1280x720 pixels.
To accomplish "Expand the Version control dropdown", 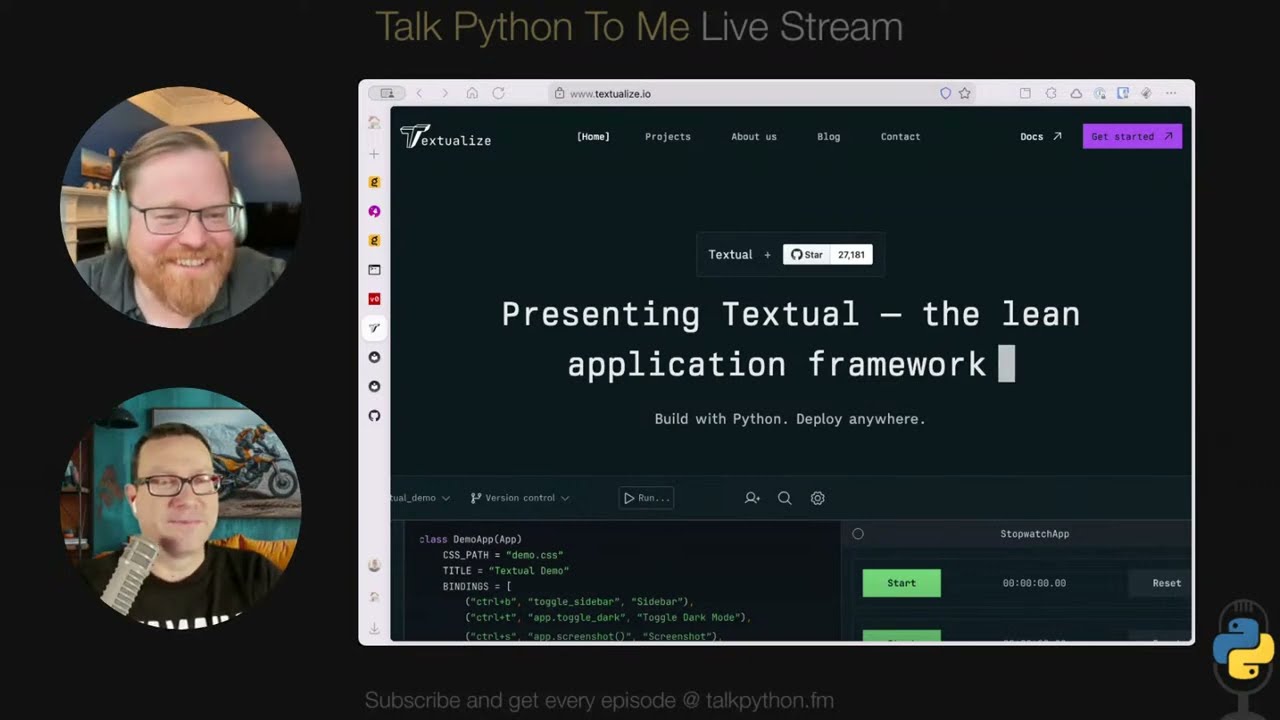I will pos(520,498).
